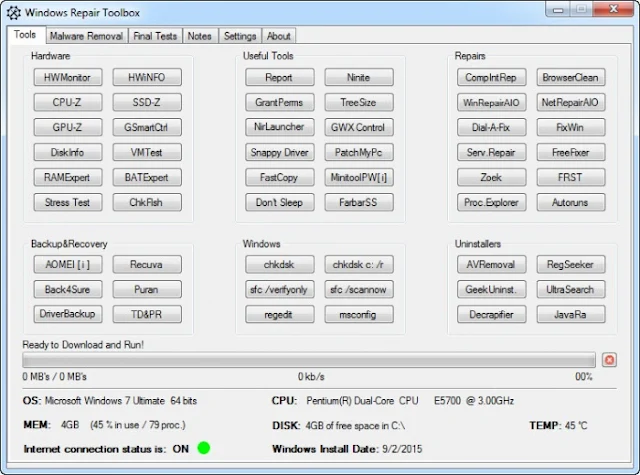Start GWX Control
640x475 pixels.
click(x=359, y=127)
